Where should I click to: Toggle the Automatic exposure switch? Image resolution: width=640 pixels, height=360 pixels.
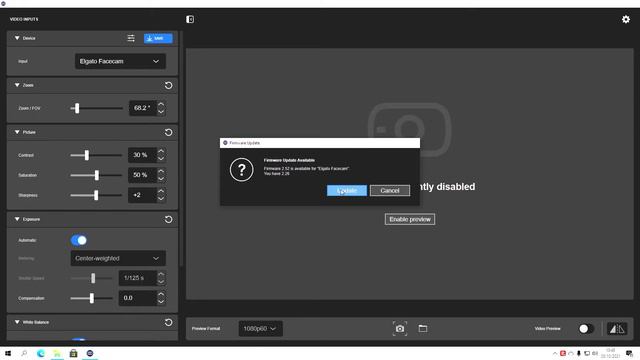click(x=78, y=240)
